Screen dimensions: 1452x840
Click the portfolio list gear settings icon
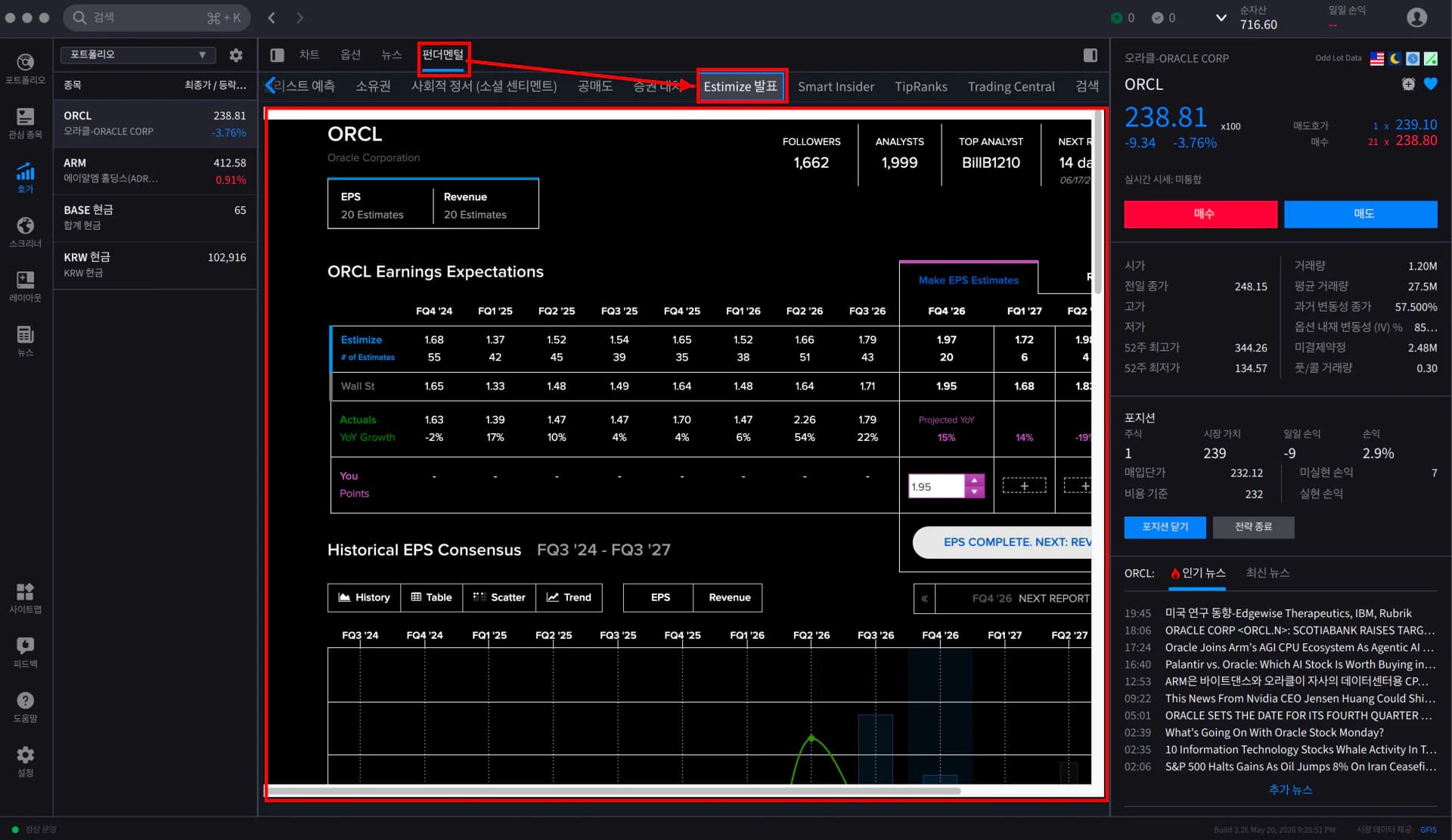(236, 55)
